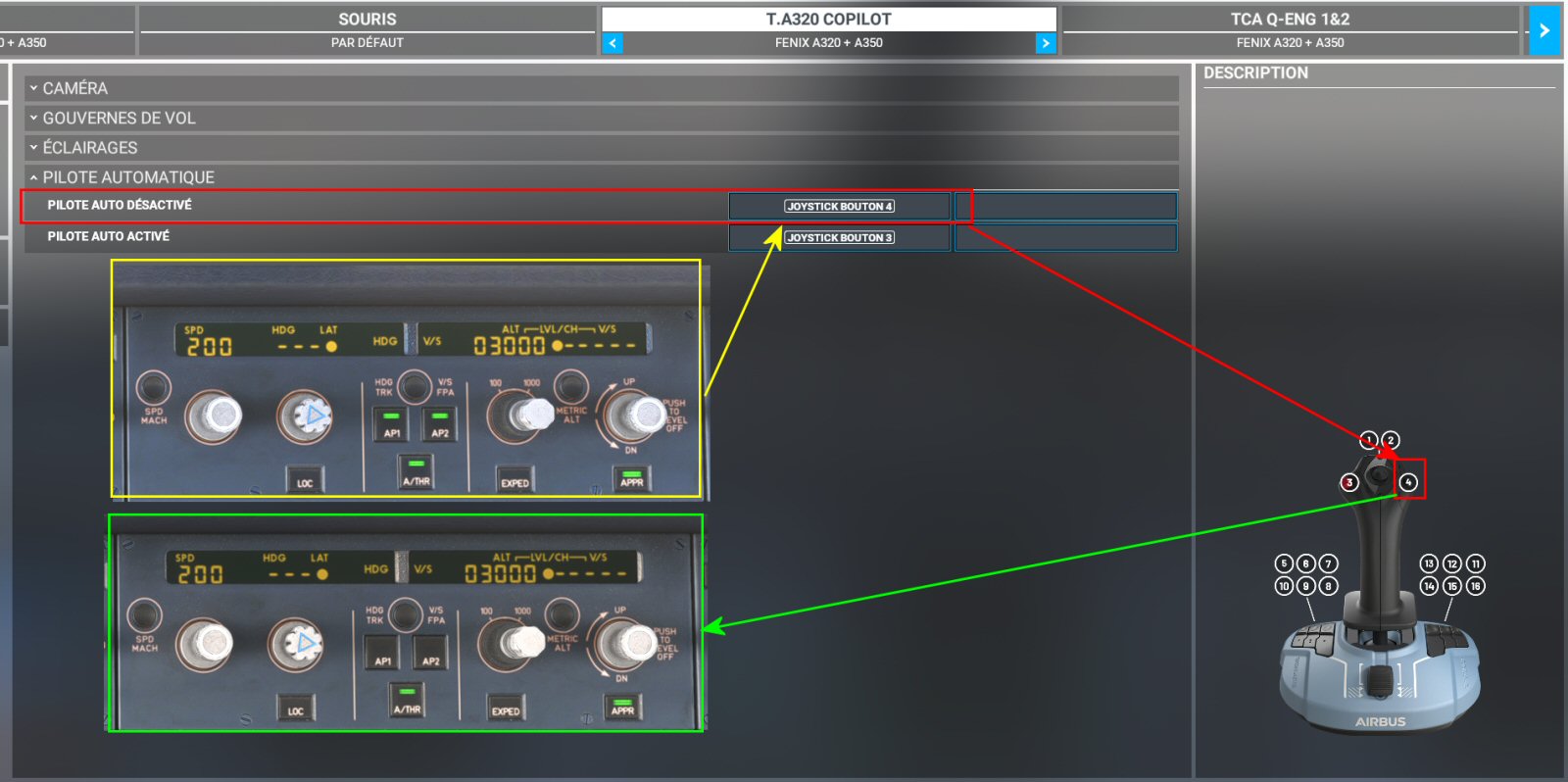
Task: Expand the GOUVERNES DE VOL category
Action: pos(602,118)
